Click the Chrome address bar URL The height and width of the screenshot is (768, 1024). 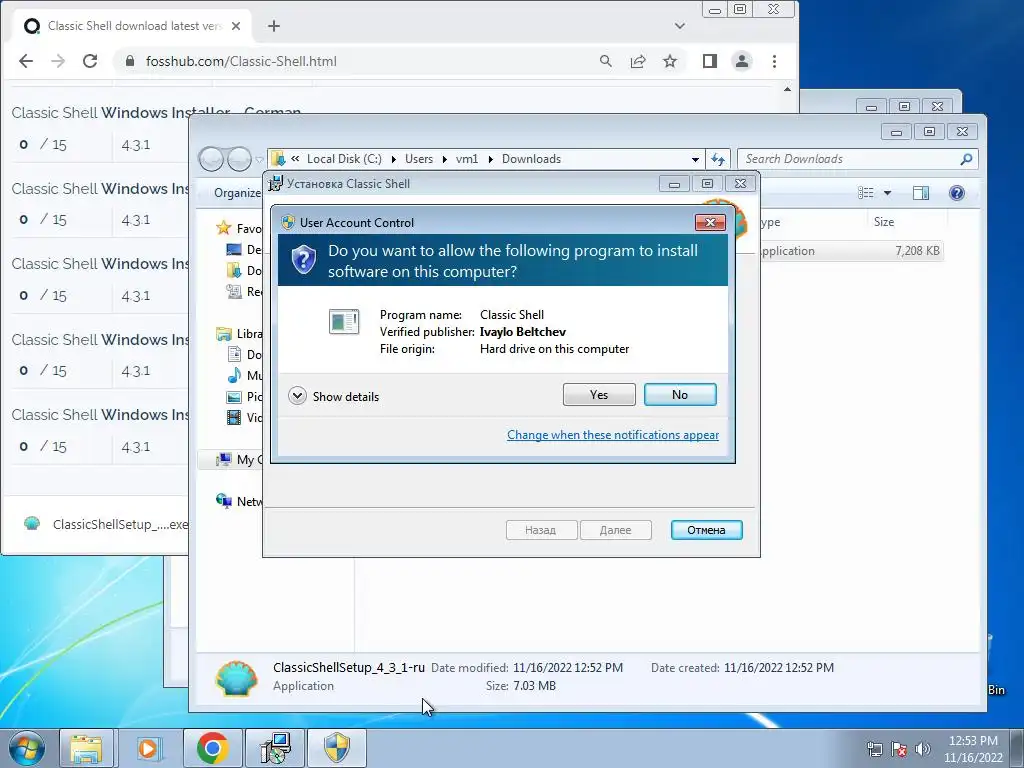tap(241, 61)
